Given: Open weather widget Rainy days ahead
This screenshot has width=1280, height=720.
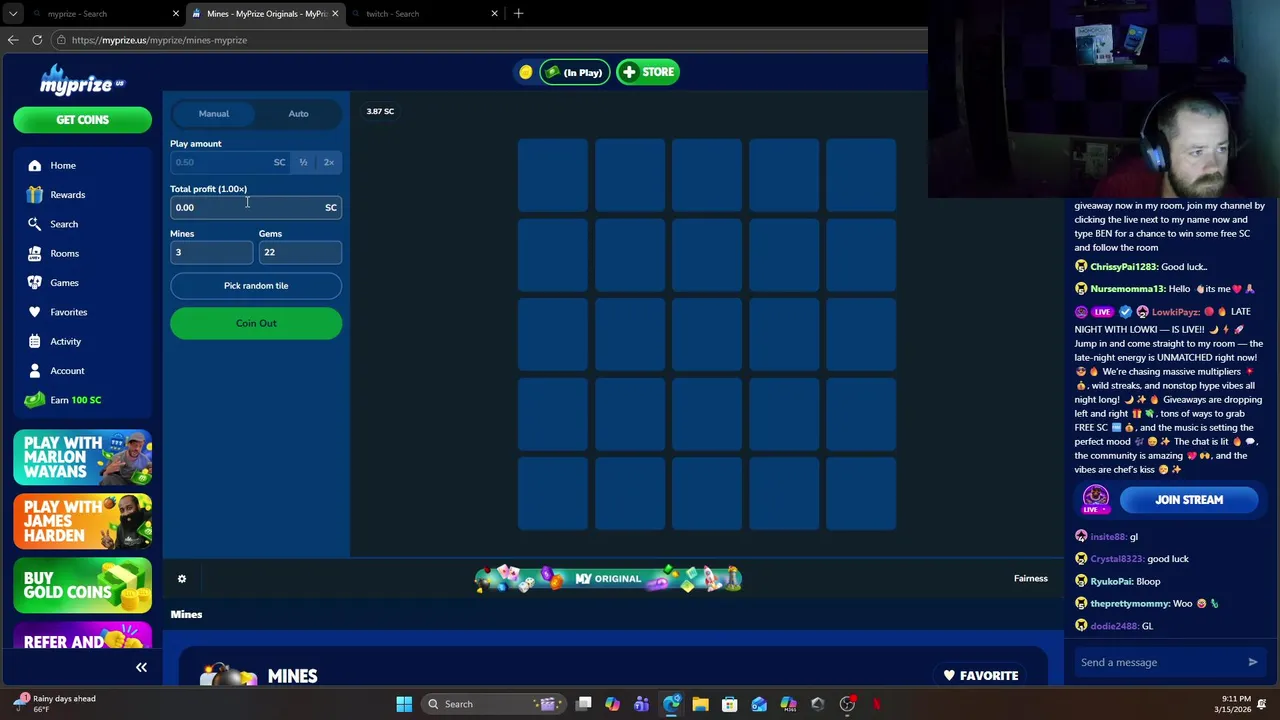Looking at the screenshot, I should (x=55, y=703).
